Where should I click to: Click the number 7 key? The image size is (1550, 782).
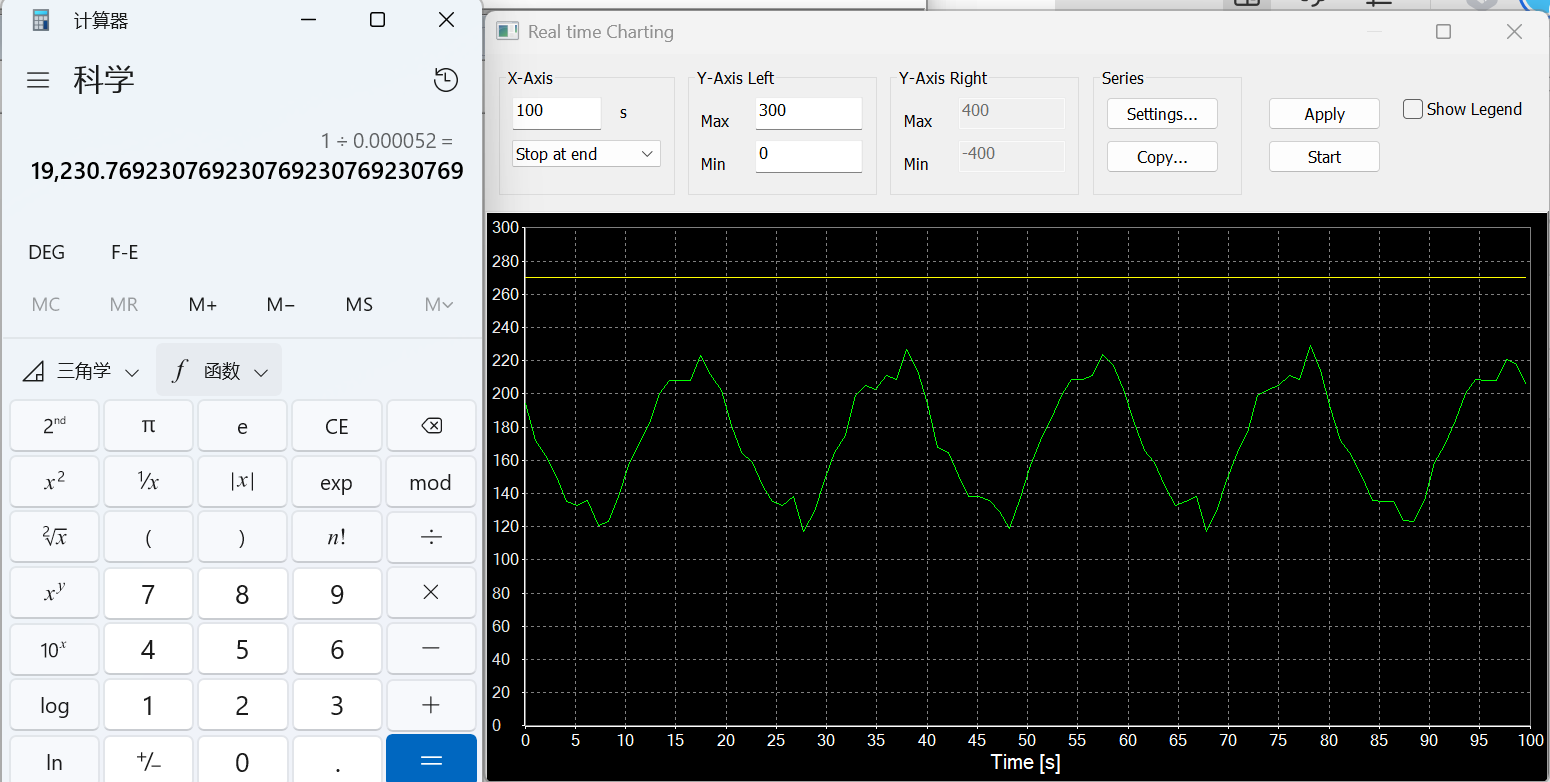click(x=148, y=593)
